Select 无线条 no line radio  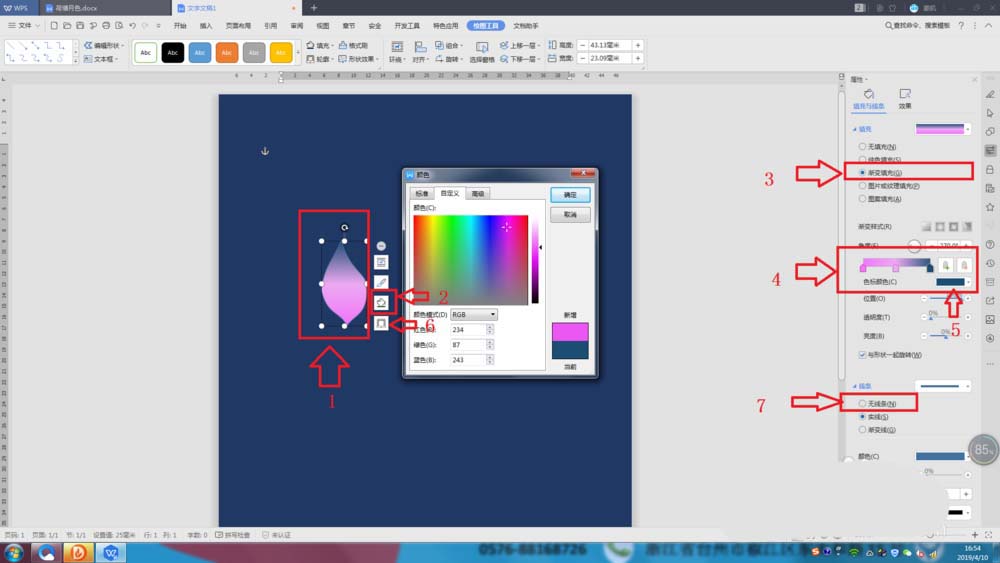pyautogui.click(x=862, y=404)
